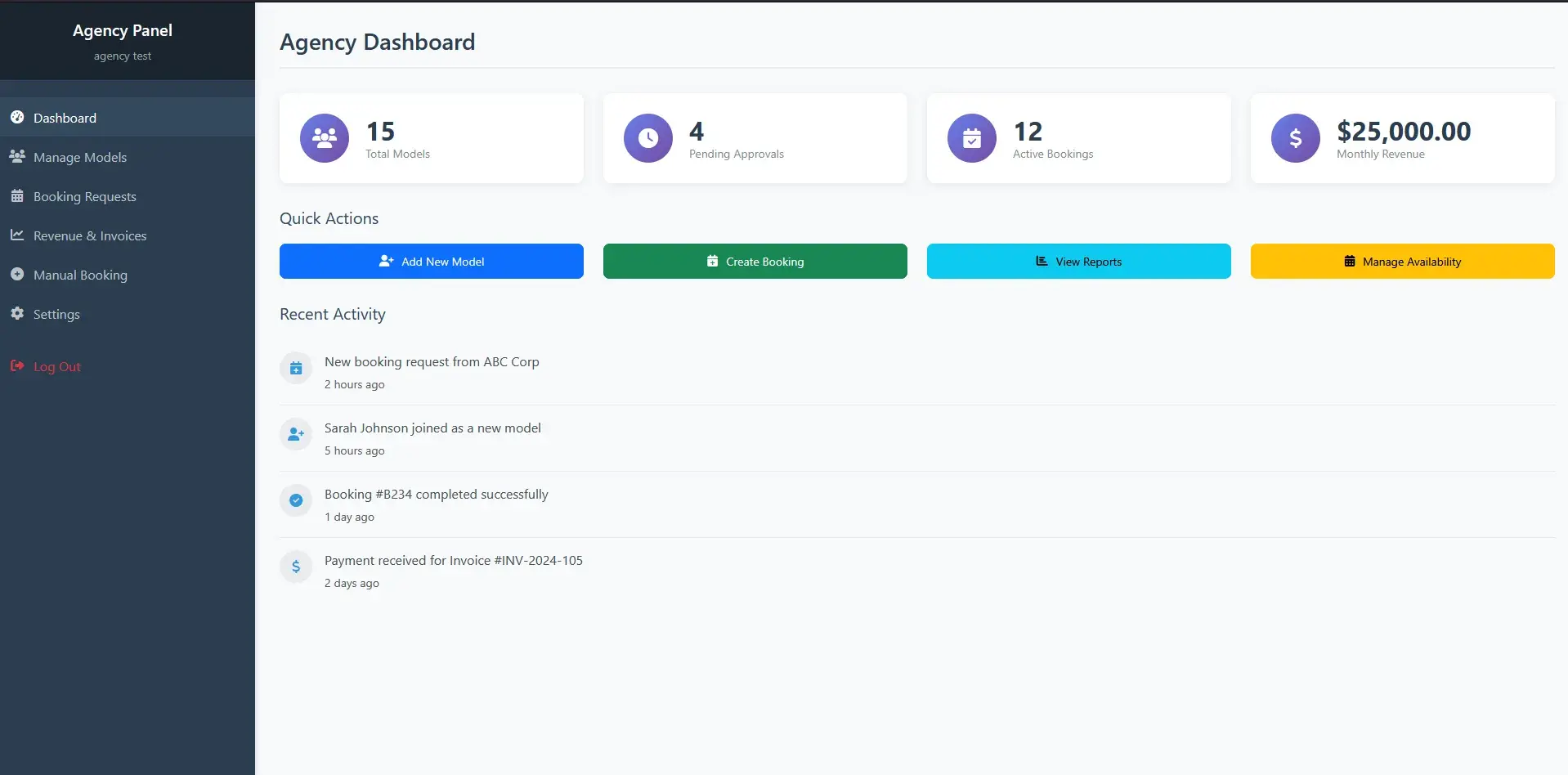Image resolution: width=1568 pixels, height=775 pixels.
Task: Click the Settings gear icon in sidebar
Action: [x=17, y=314]
